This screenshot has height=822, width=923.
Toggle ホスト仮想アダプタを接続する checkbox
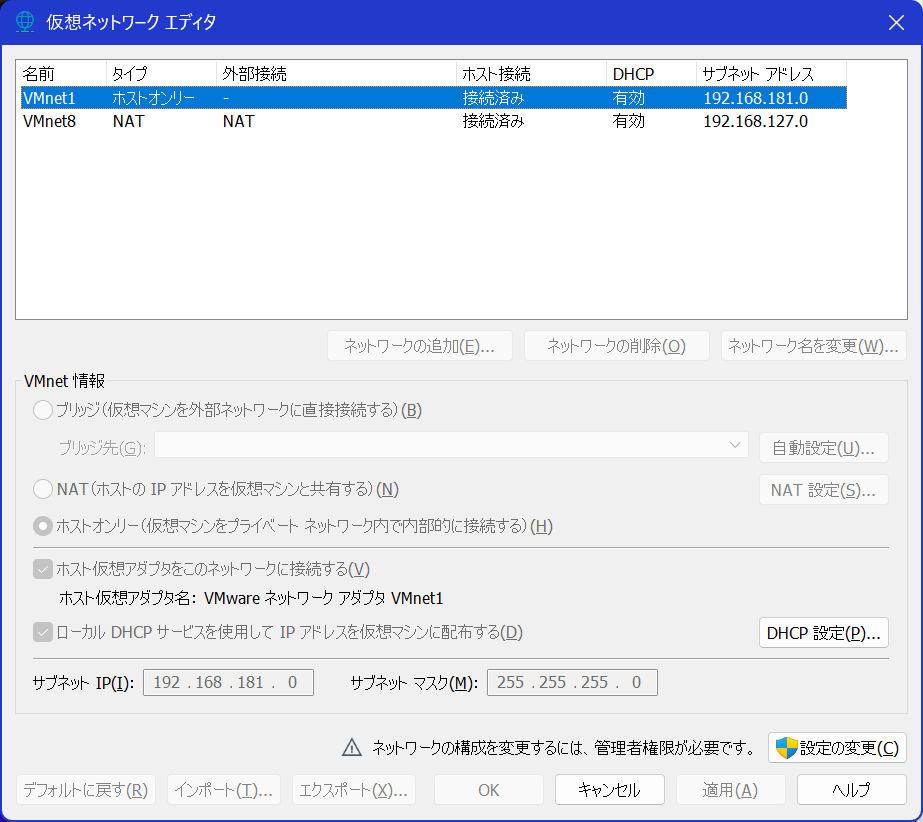pos(43,569)
